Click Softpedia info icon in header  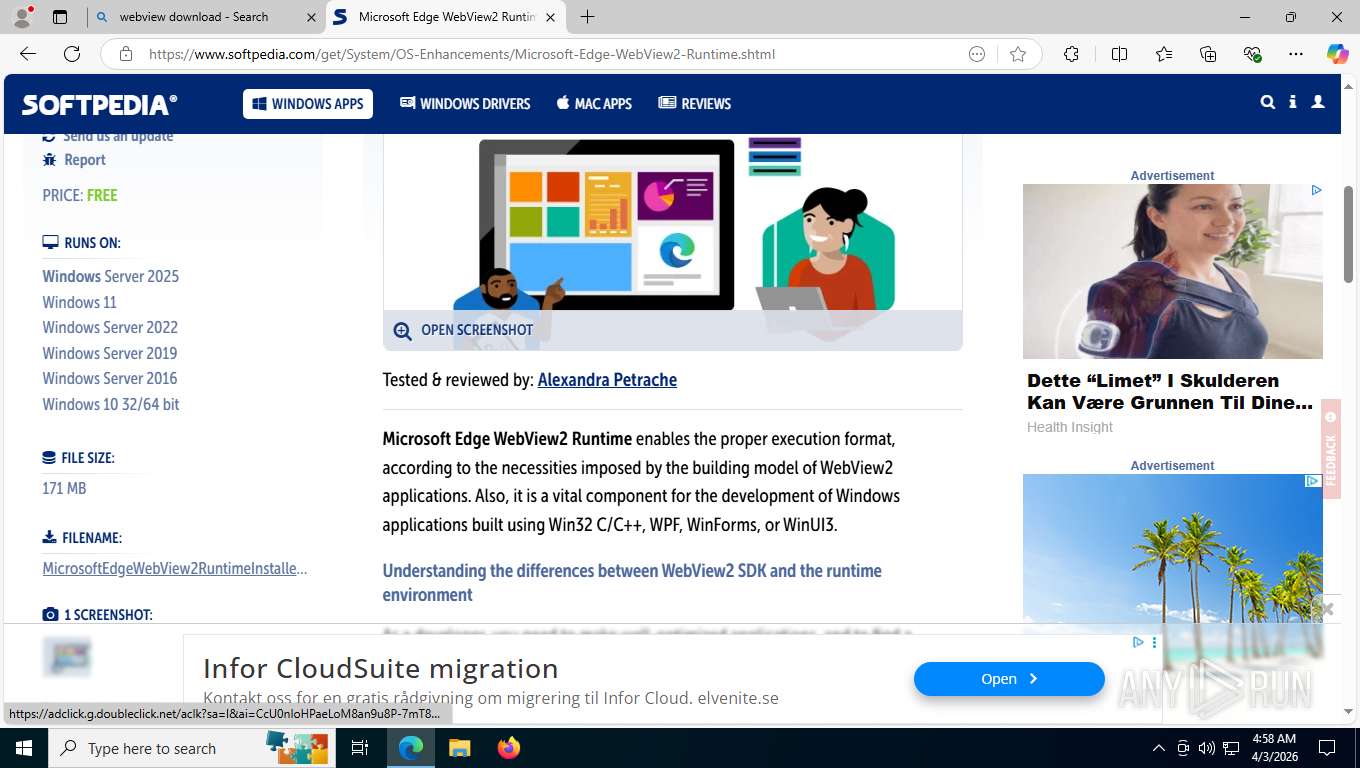1293,102
